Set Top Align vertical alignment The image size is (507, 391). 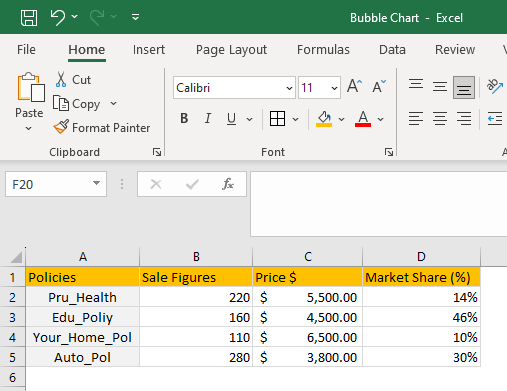[416, 85]
